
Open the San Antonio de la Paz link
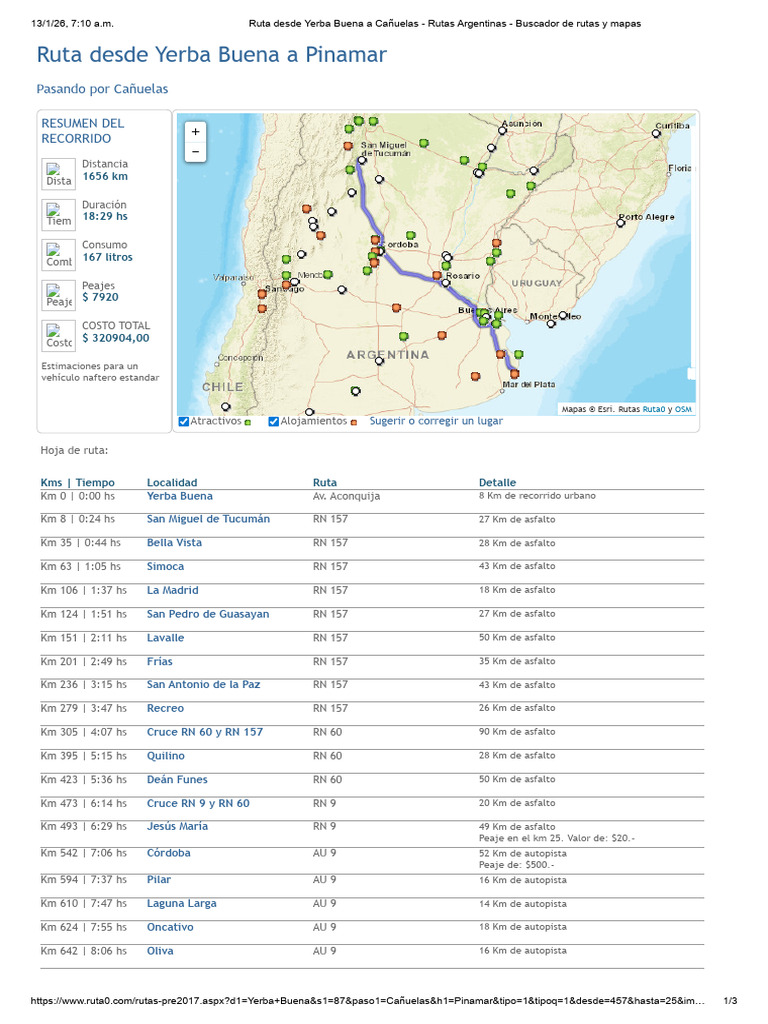pyautogui.click(x=203, y=684)
